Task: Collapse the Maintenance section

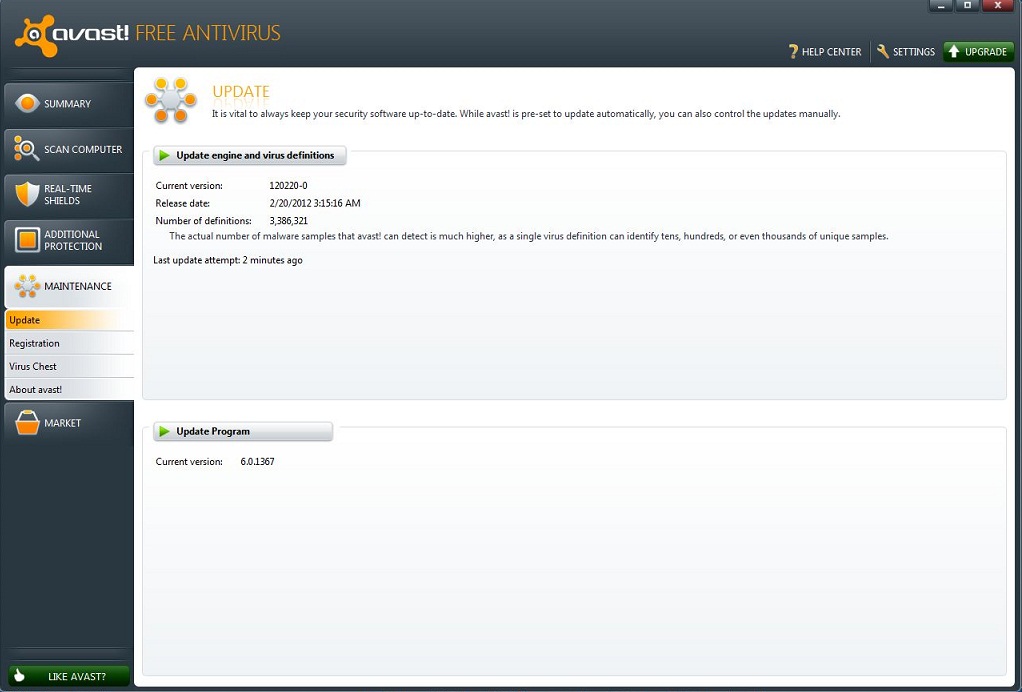Action: pyautogui.click(x=68, y=286)
